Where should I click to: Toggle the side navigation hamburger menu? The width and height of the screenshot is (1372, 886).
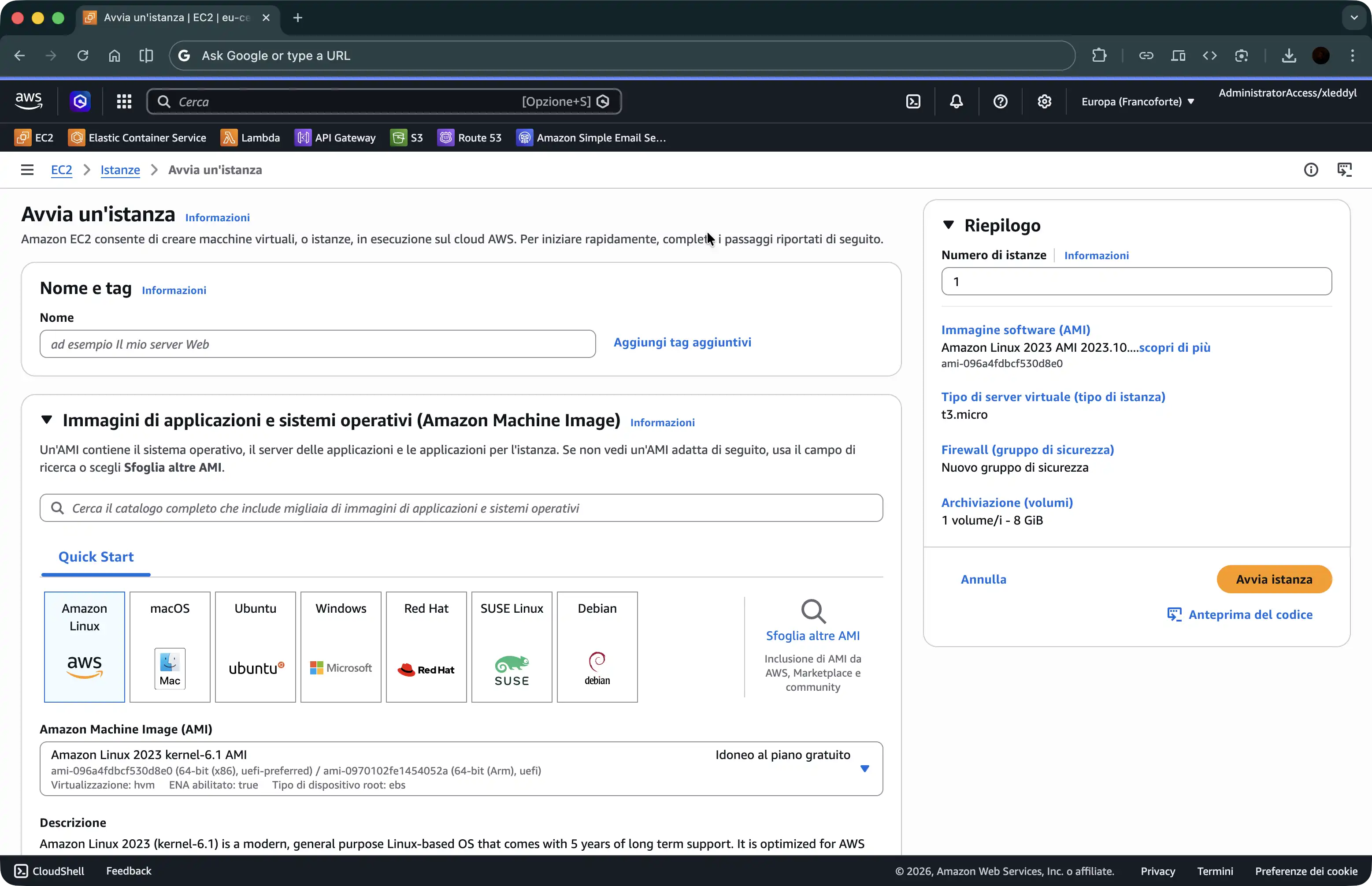point(27,170)
